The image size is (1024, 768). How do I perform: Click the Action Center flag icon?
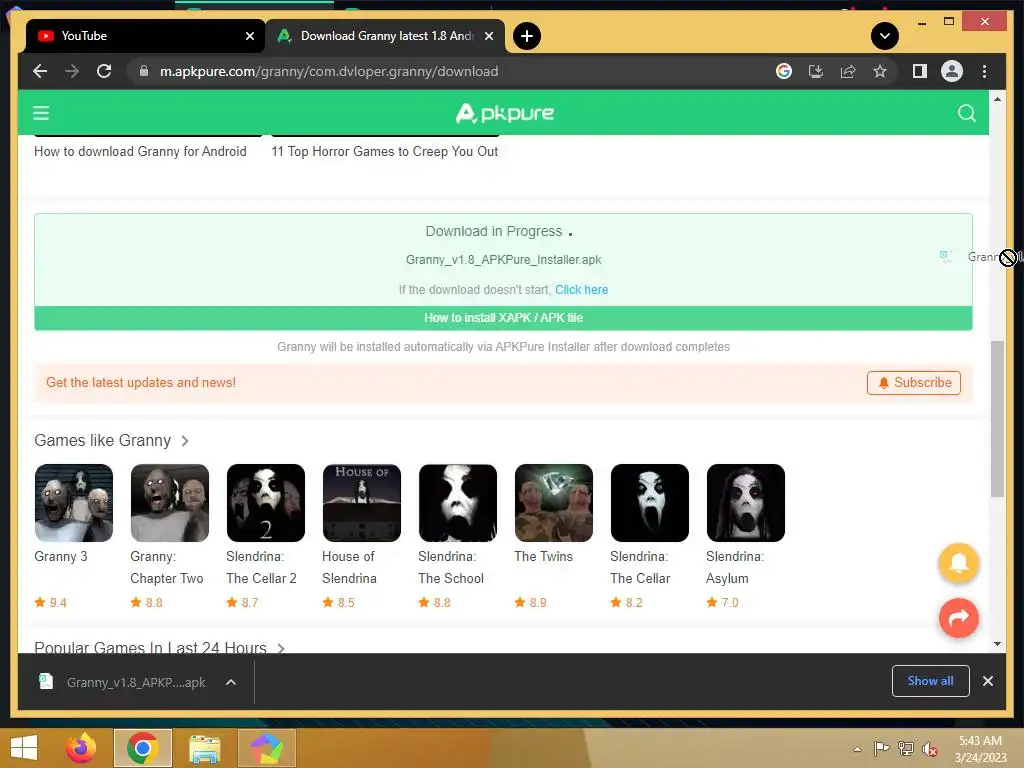pos(881,749)
